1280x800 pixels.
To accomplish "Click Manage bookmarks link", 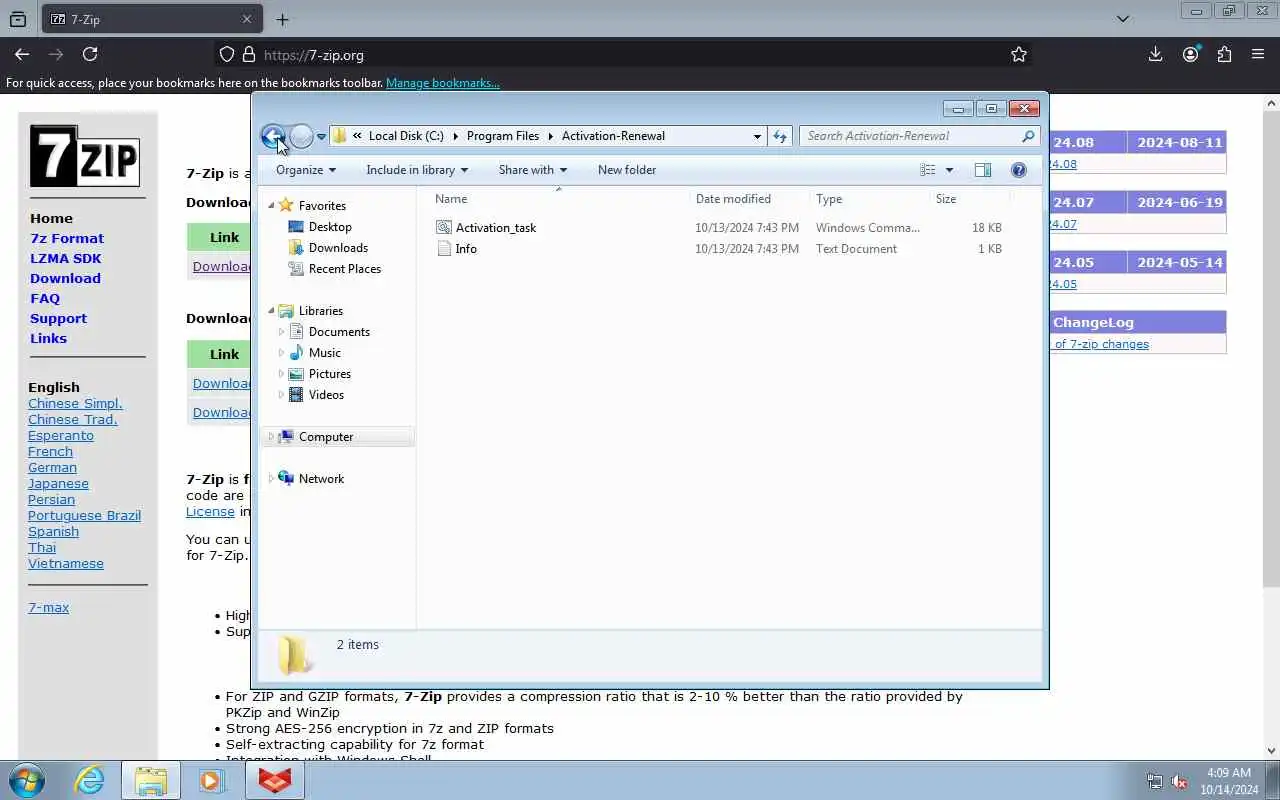I will pos(442,83).
